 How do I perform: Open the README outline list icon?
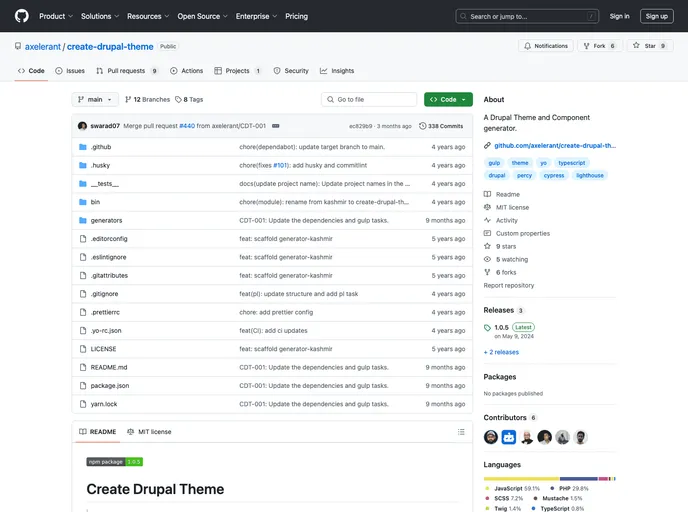pos(461,432)
